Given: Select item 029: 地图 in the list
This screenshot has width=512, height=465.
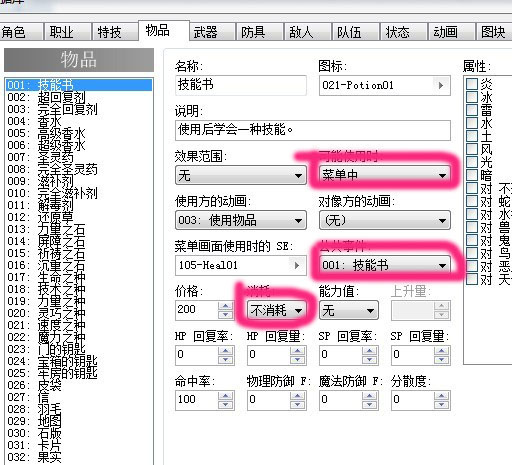Looking at the screenshot, I should click(x=79, y=421).
